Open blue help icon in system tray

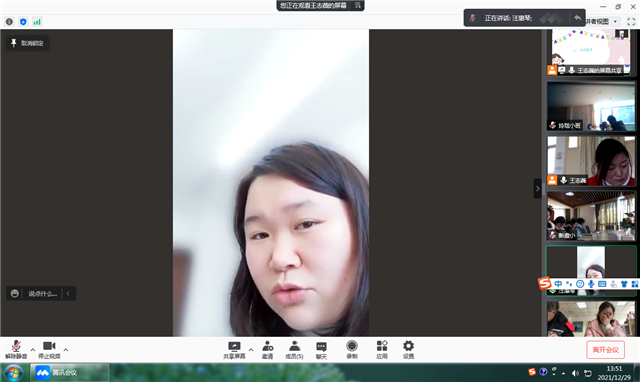(543, 372)
